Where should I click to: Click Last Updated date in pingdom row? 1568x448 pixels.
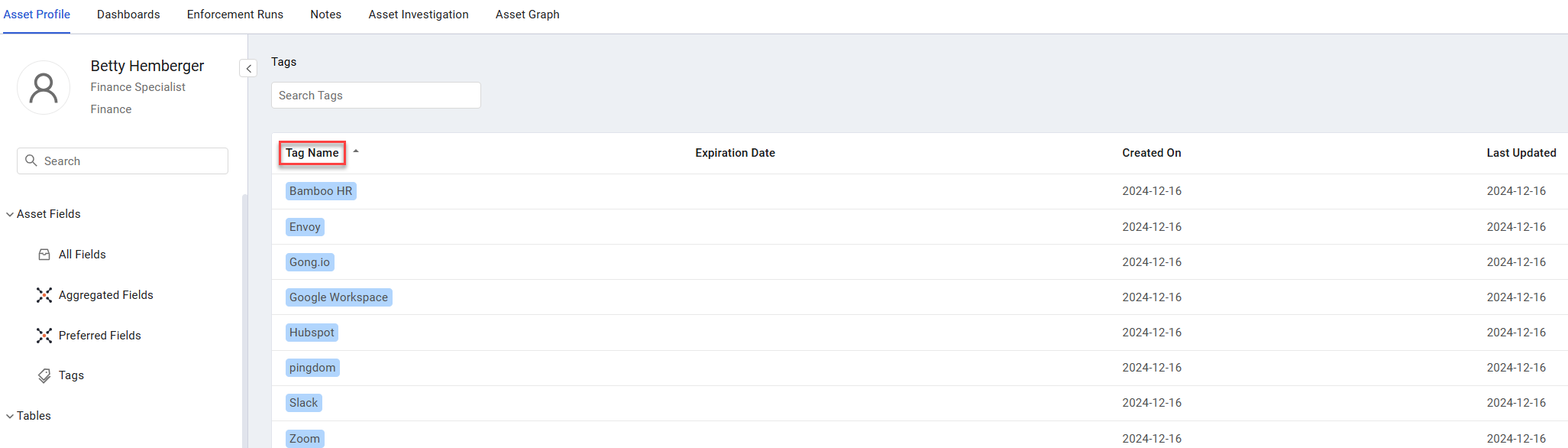tap(1516, 368)
